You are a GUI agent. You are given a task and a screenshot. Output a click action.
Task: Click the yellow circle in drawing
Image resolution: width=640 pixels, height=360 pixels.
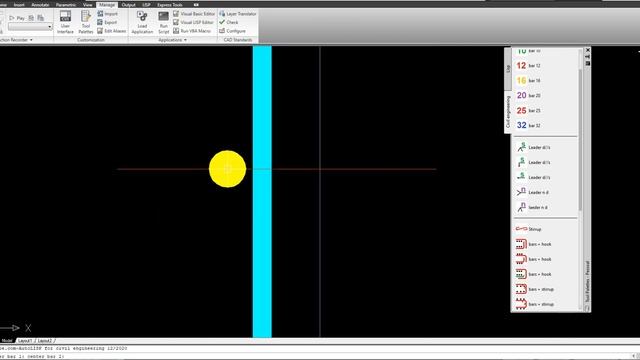click(x=227, y=169)
